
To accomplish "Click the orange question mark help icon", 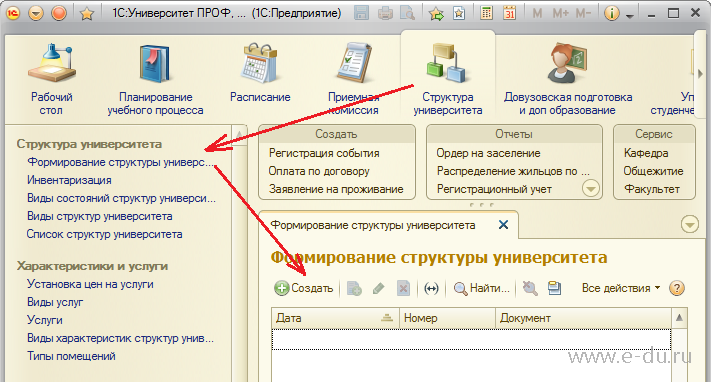I will [677, 288].
